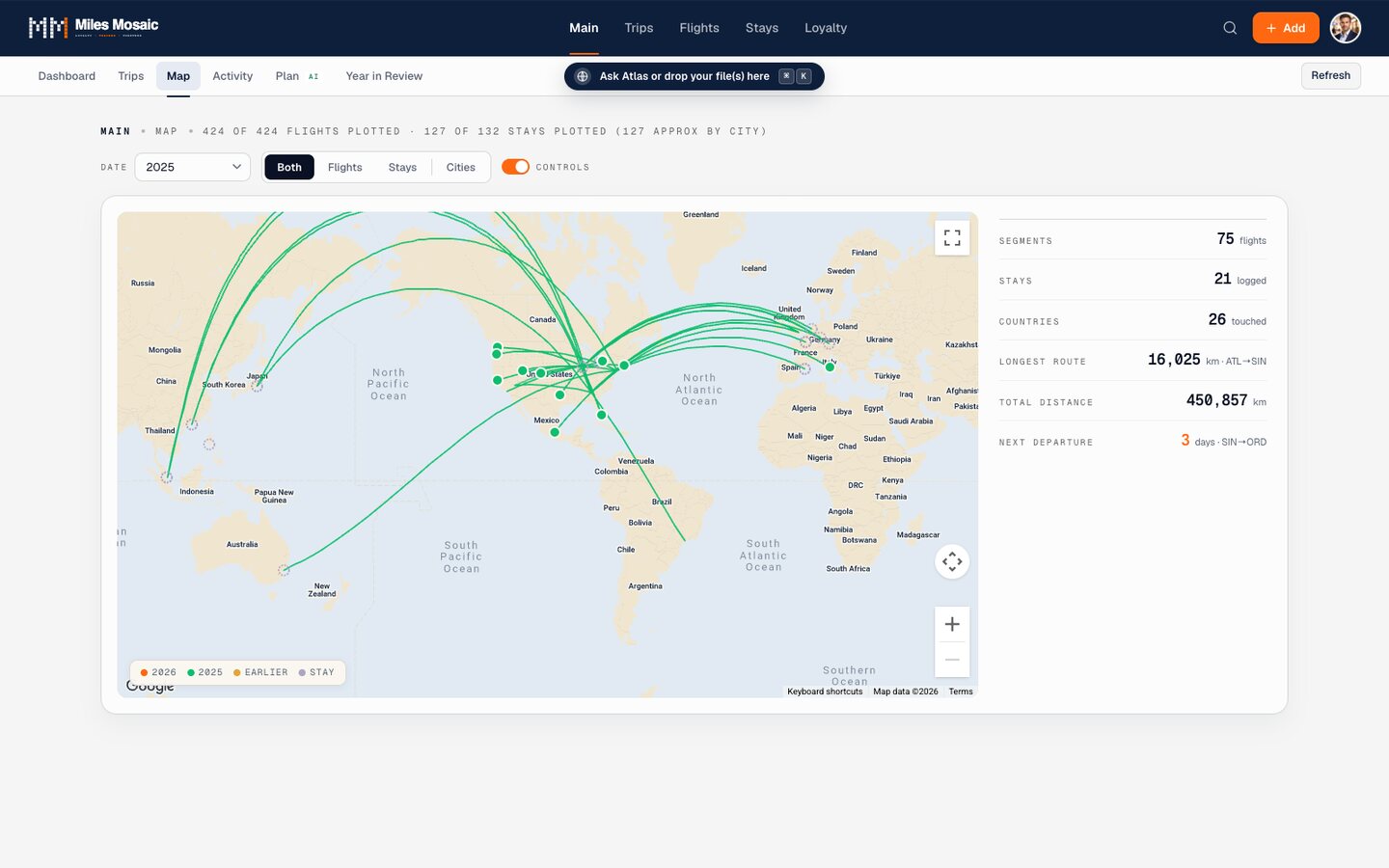Click the green city dot in Mexico
This screenshot has height=868, width=1389.
point(555,432)
